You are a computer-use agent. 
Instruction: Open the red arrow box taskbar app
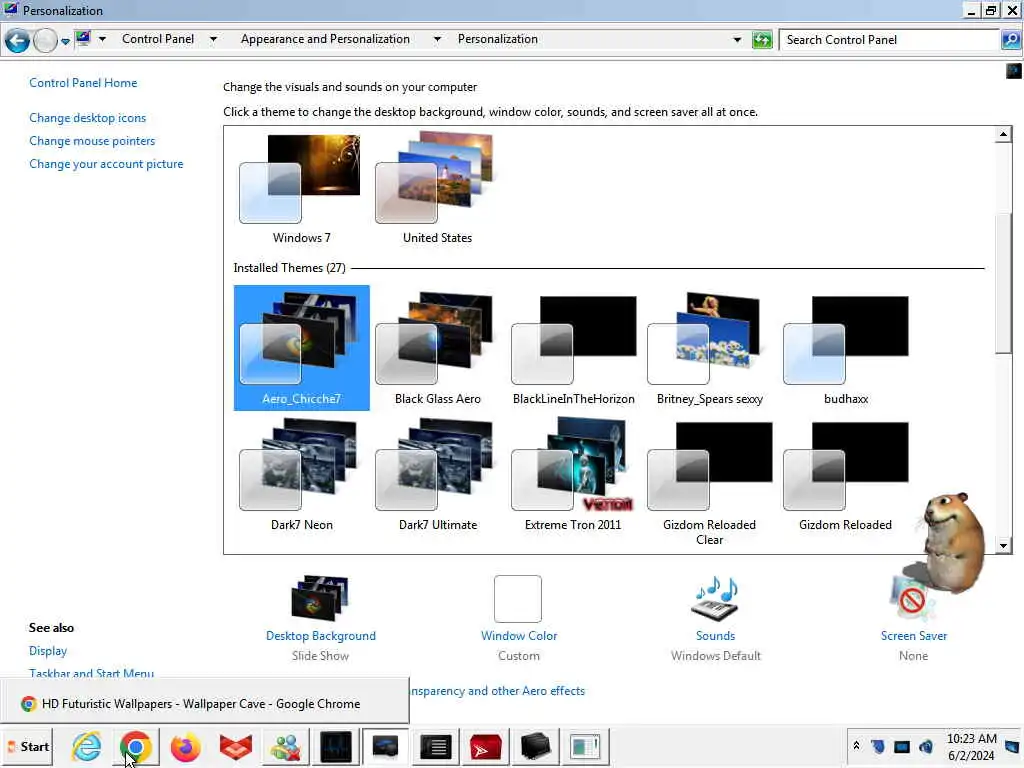tap(485, 746)
